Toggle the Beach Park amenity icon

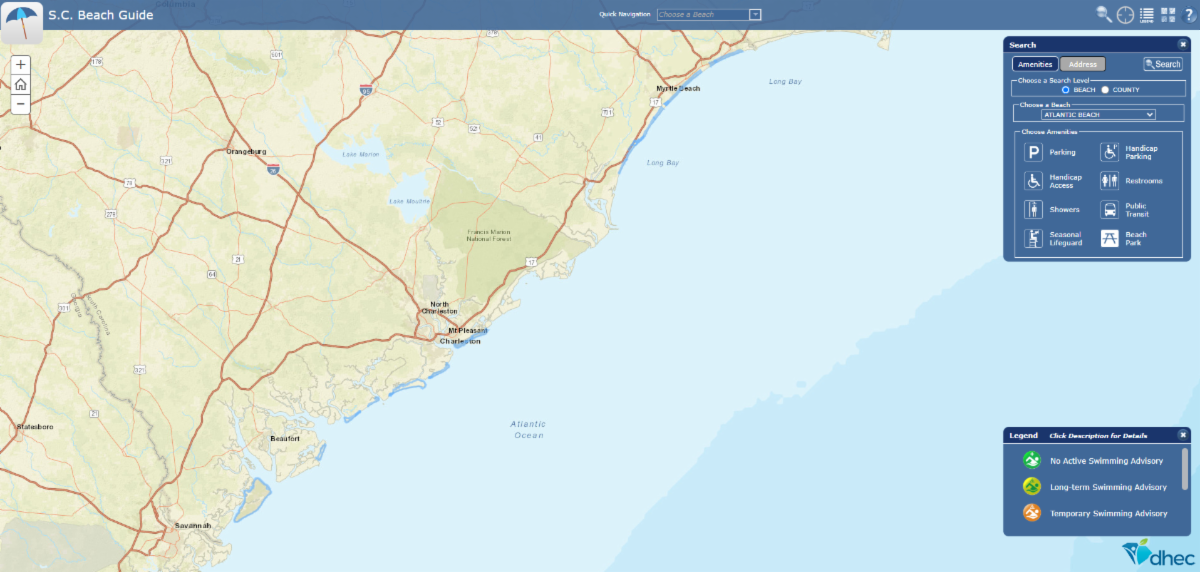tap(1109, 239)
